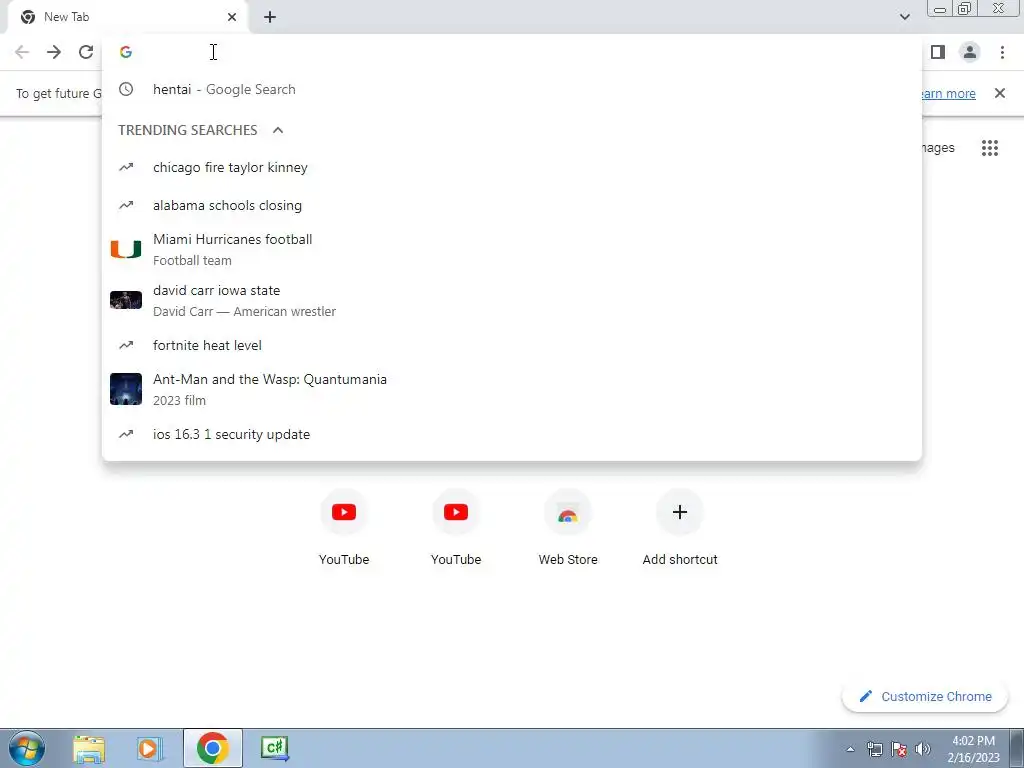
Task: Open Windows Explorer from the taskbar
Action: pyautogui.click(x=89, y=748)
